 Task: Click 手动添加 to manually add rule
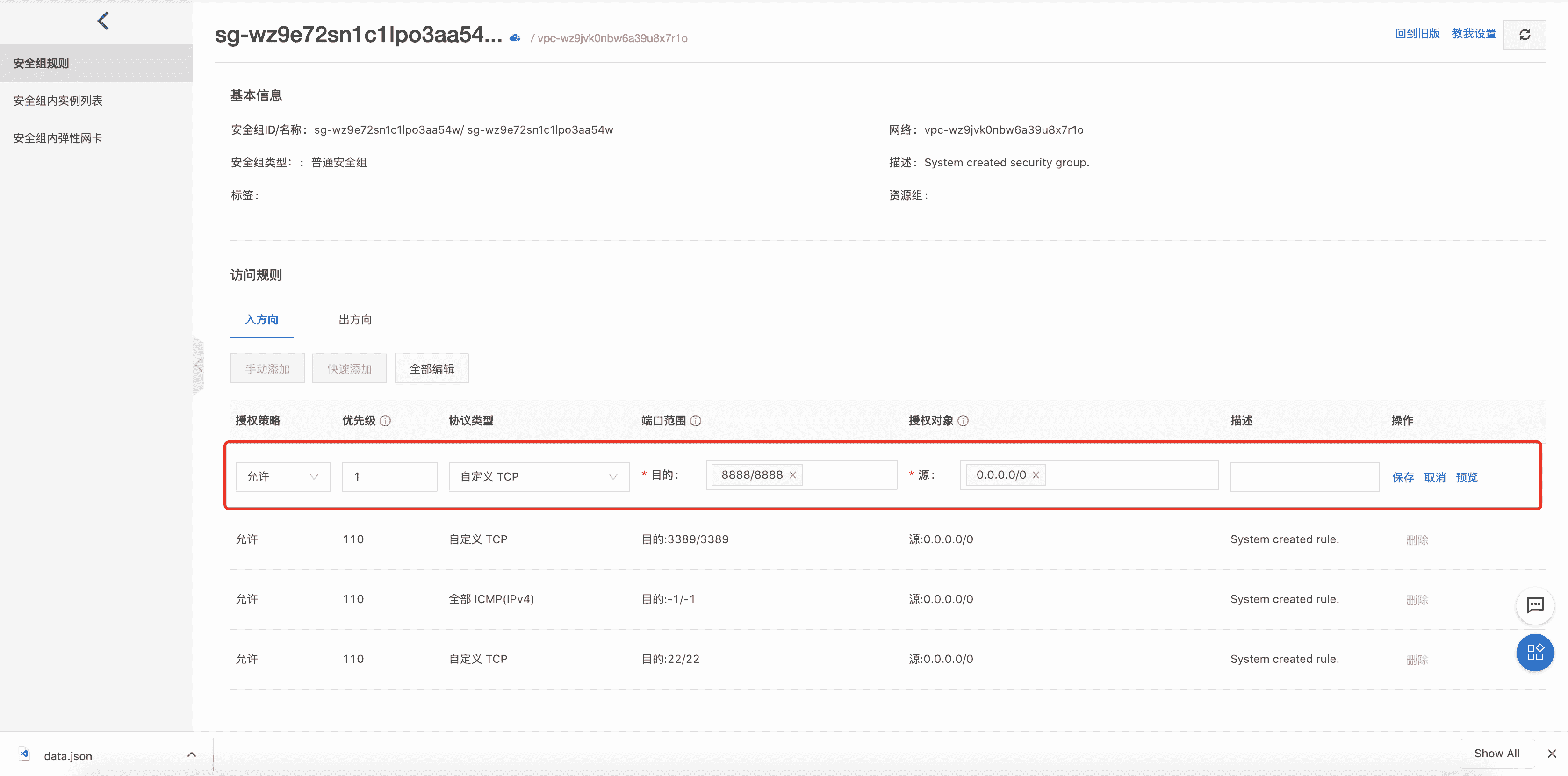pos(266,369)
